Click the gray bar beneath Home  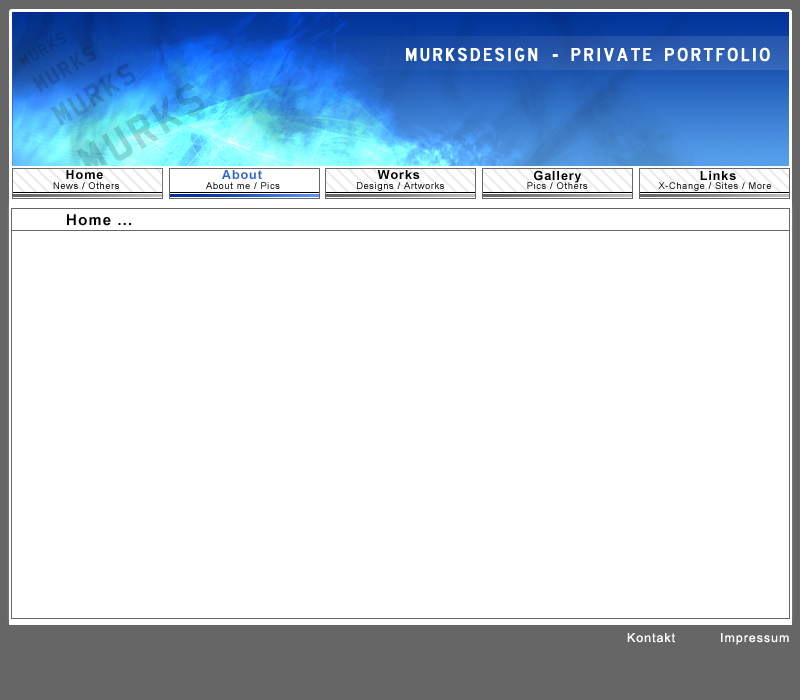(x=87, y=196)
